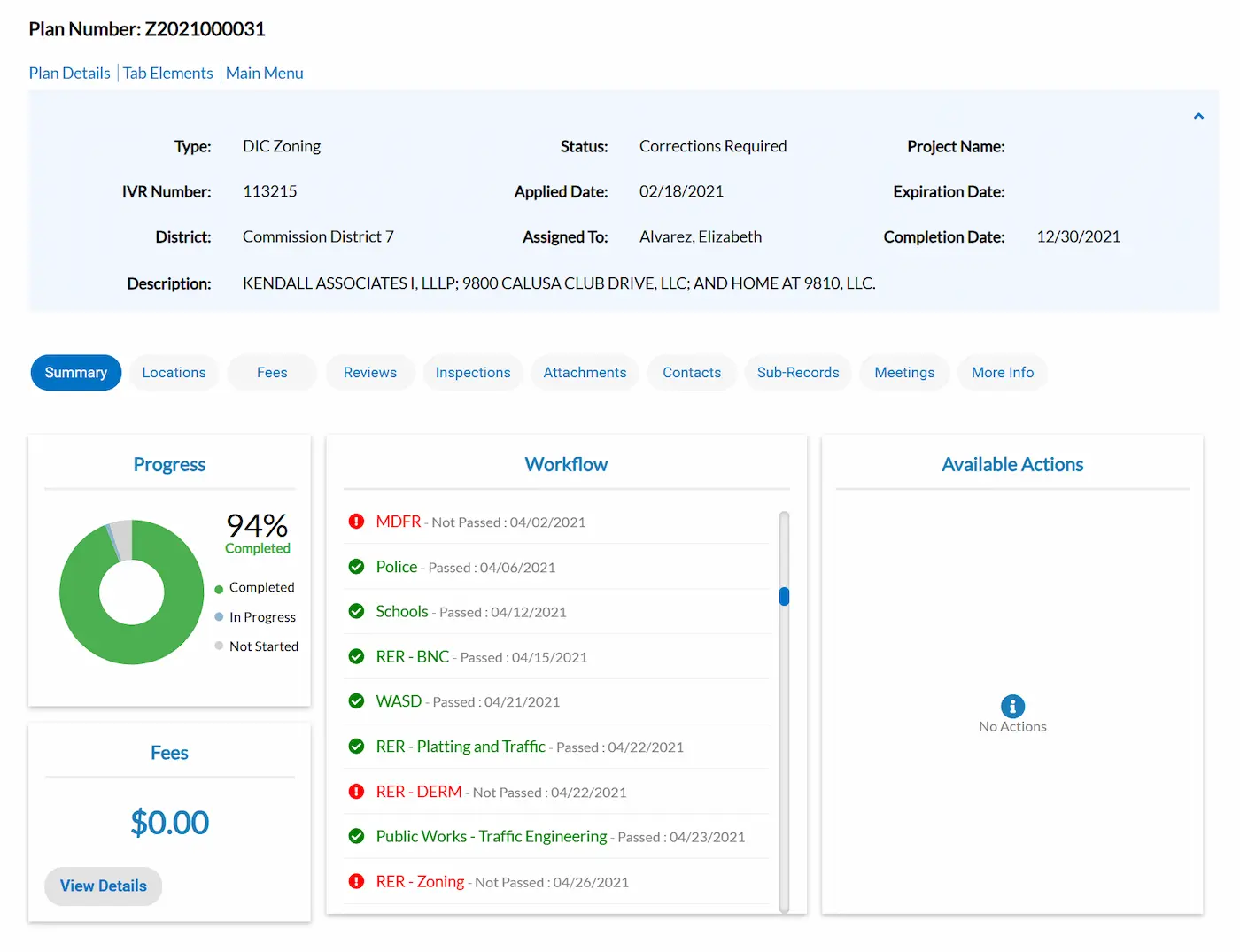Viewport: 1240px width, 952px height.
Task: Return to Main Menu link
Action: click(x=264, y=73)
